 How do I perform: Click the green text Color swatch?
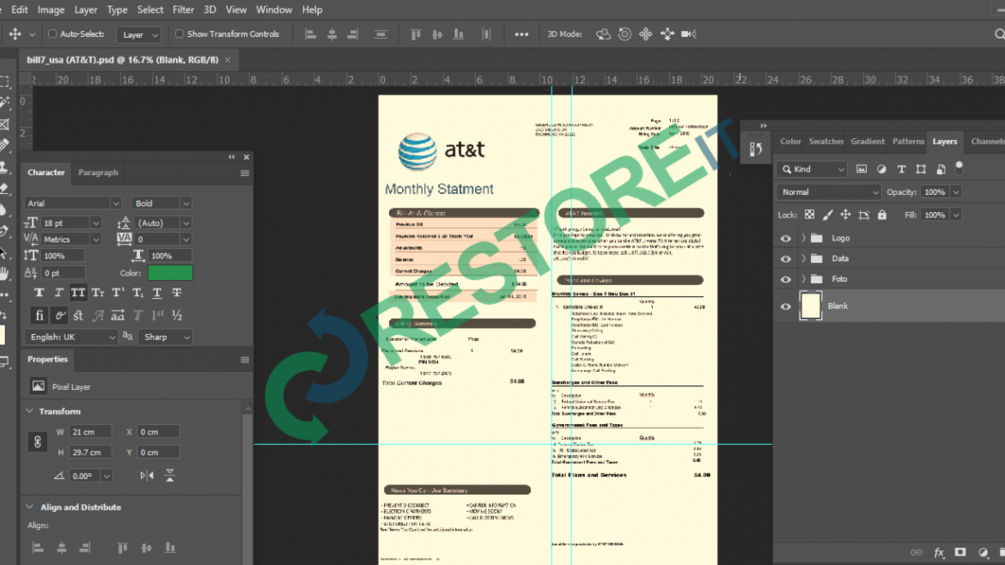(170, 273)
